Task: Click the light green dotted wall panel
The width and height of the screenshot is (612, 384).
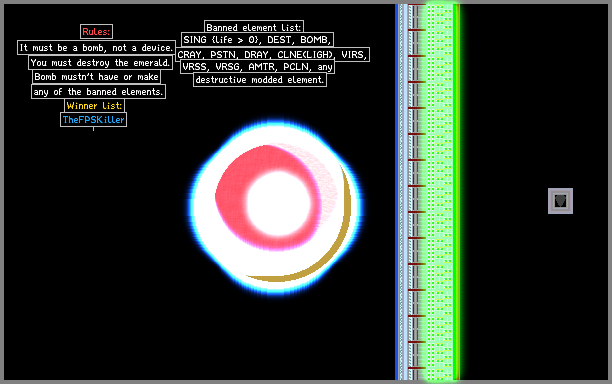Action: tap(439, 192)
